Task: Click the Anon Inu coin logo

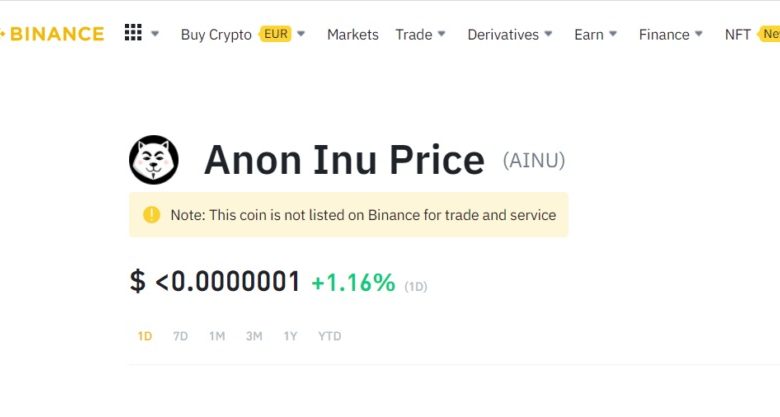Action: pos(154,160)
